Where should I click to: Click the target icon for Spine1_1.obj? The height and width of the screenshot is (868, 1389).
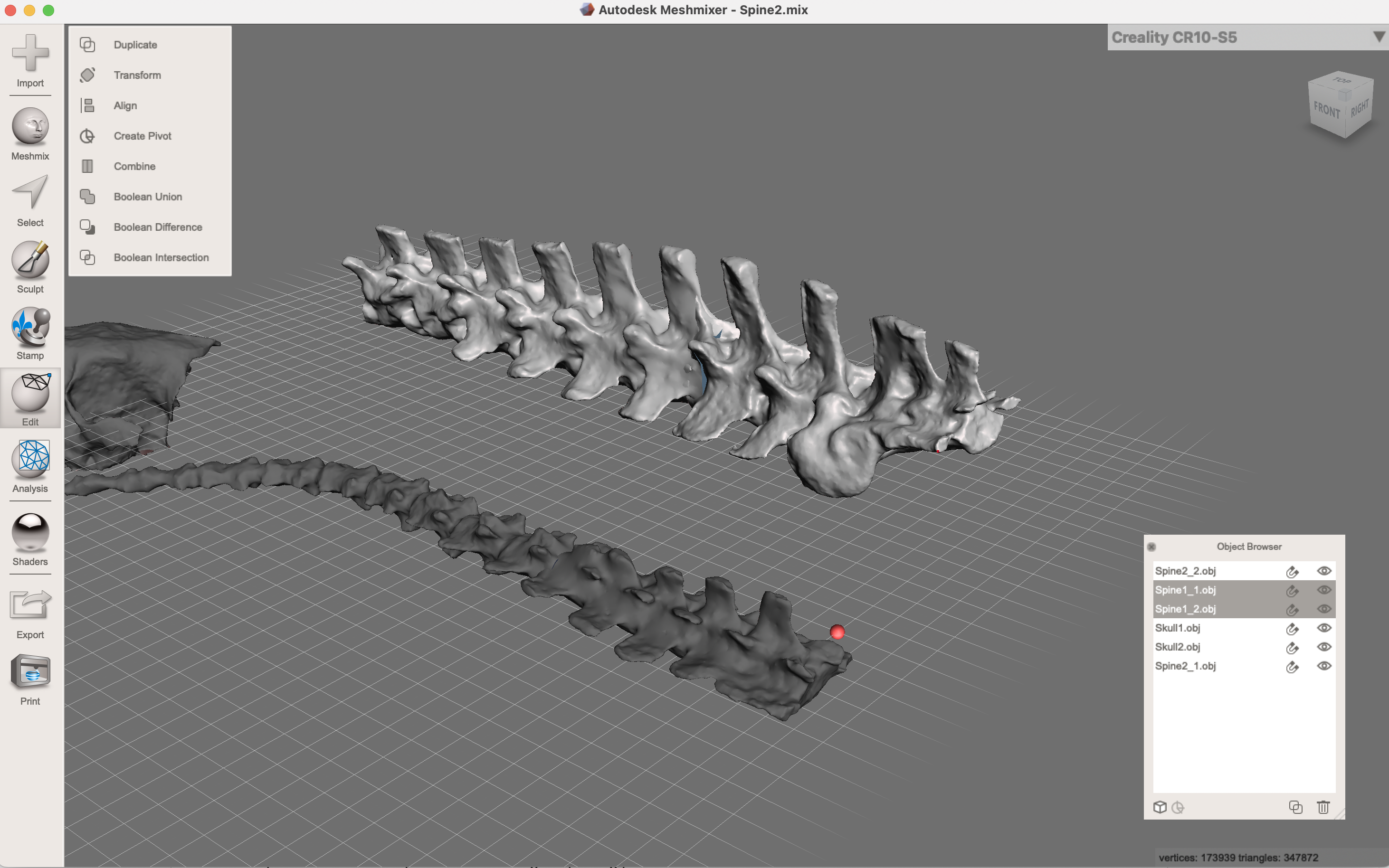click(x=1292, y=590)
